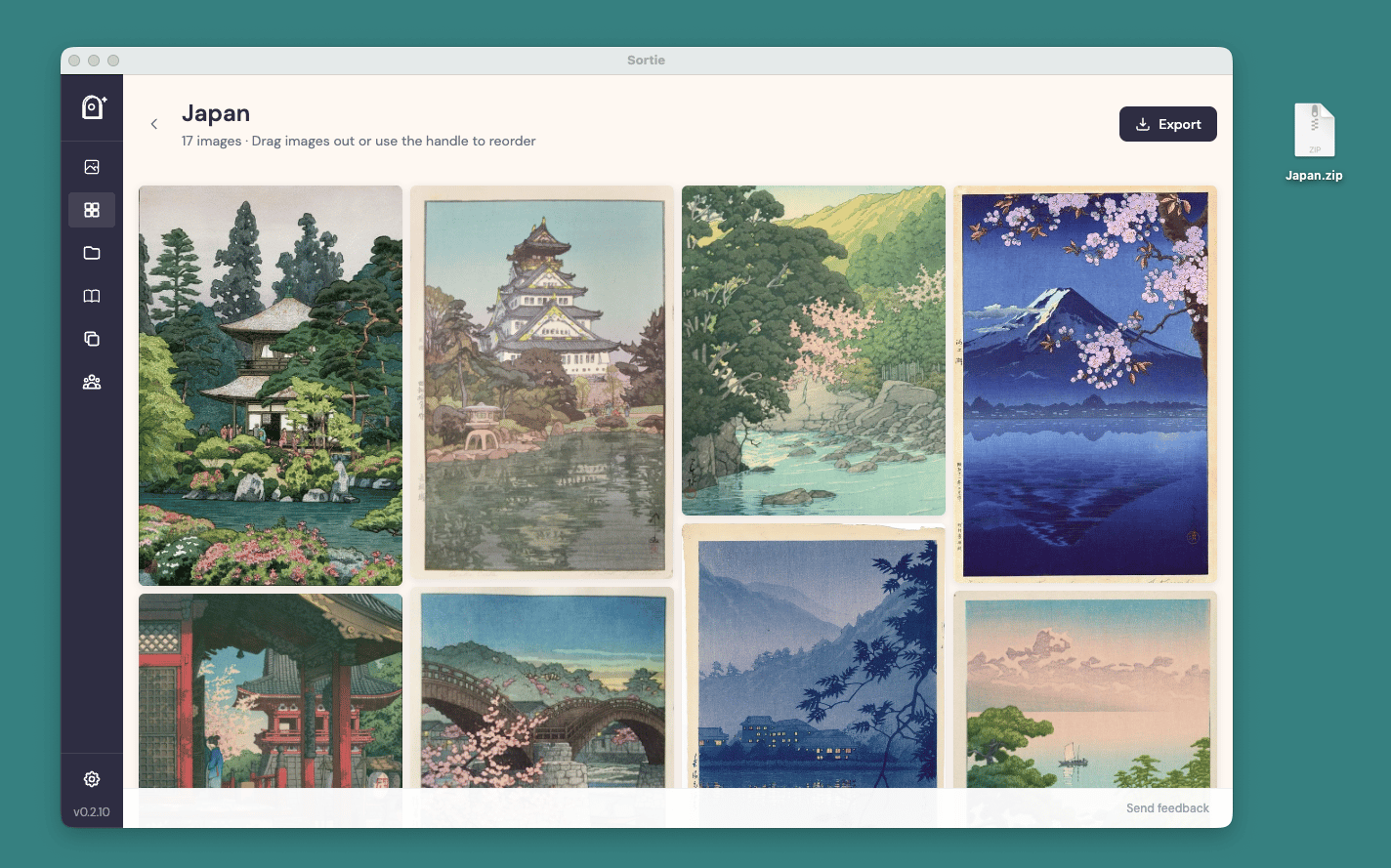The width and height of the screenshot is (1391, 868).
Task: Open settings gear in sidebar
Action: click(92, 779)
